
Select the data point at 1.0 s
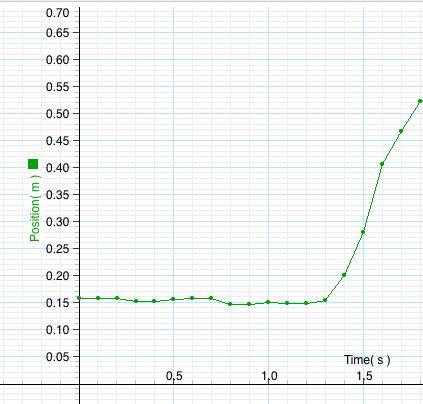coord(268,302)
